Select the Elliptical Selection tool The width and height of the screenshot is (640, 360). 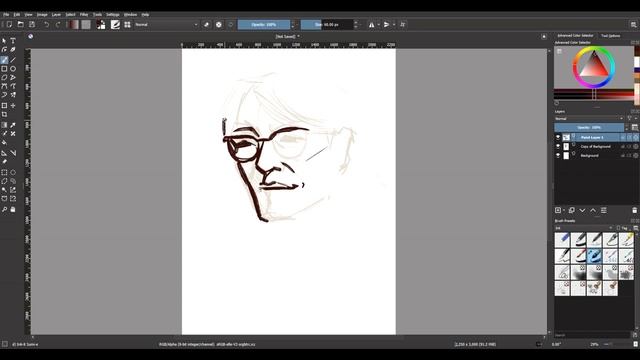tap(13, 173)
